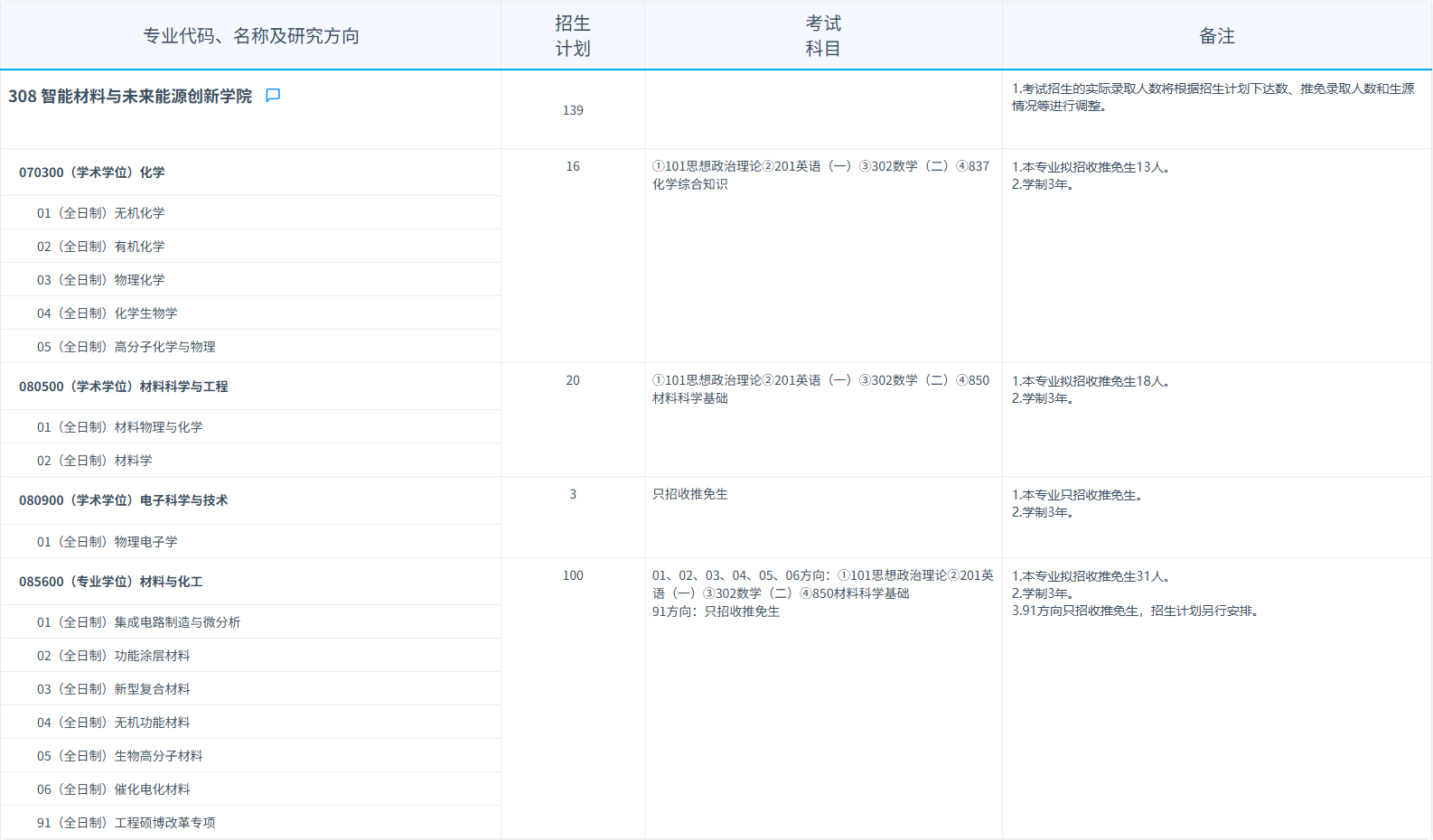
Task: Select direction 02 有机化学
Action: [101, 247]
